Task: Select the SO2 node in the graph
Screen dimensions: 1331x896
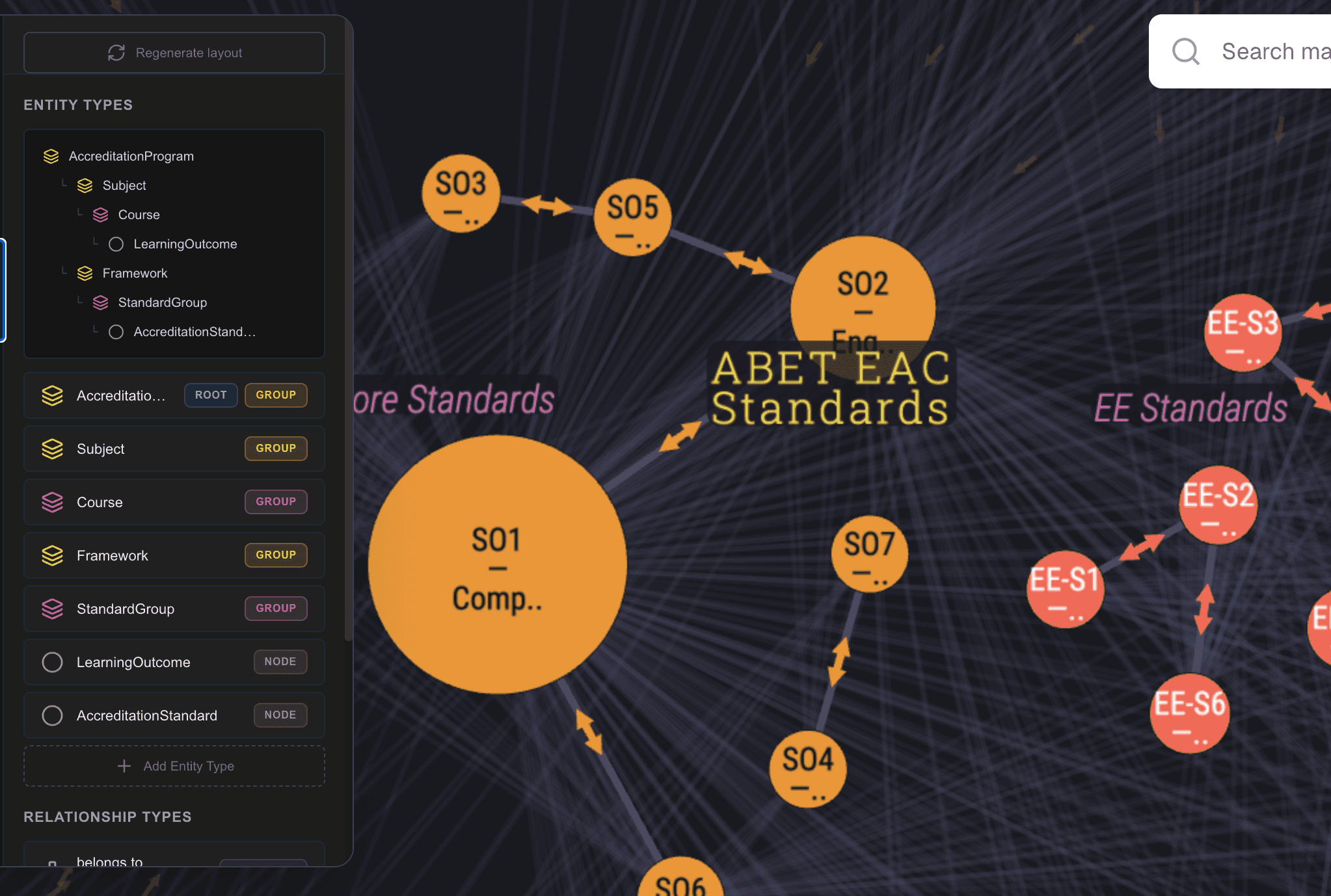Action: (x=863, y=308)
